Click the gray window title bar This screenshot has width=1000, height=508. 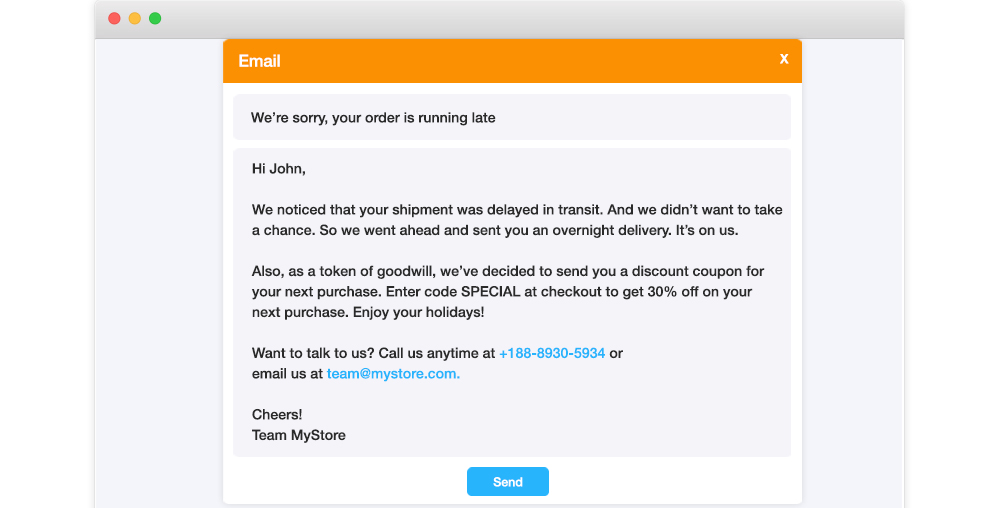coord(499,19)
